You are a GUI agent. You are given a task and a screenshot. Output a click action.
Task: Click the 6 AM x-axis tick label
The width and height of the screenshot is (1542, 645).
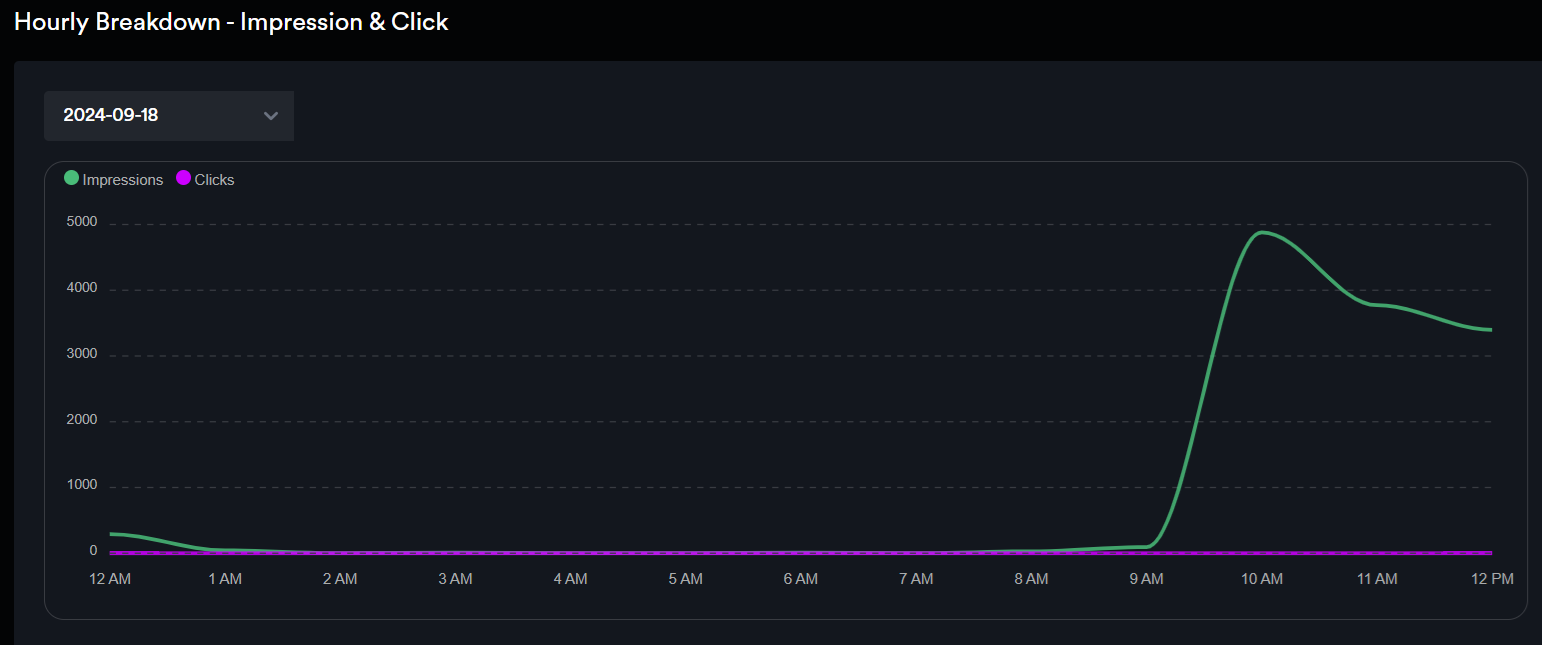[x=800, y=579]
